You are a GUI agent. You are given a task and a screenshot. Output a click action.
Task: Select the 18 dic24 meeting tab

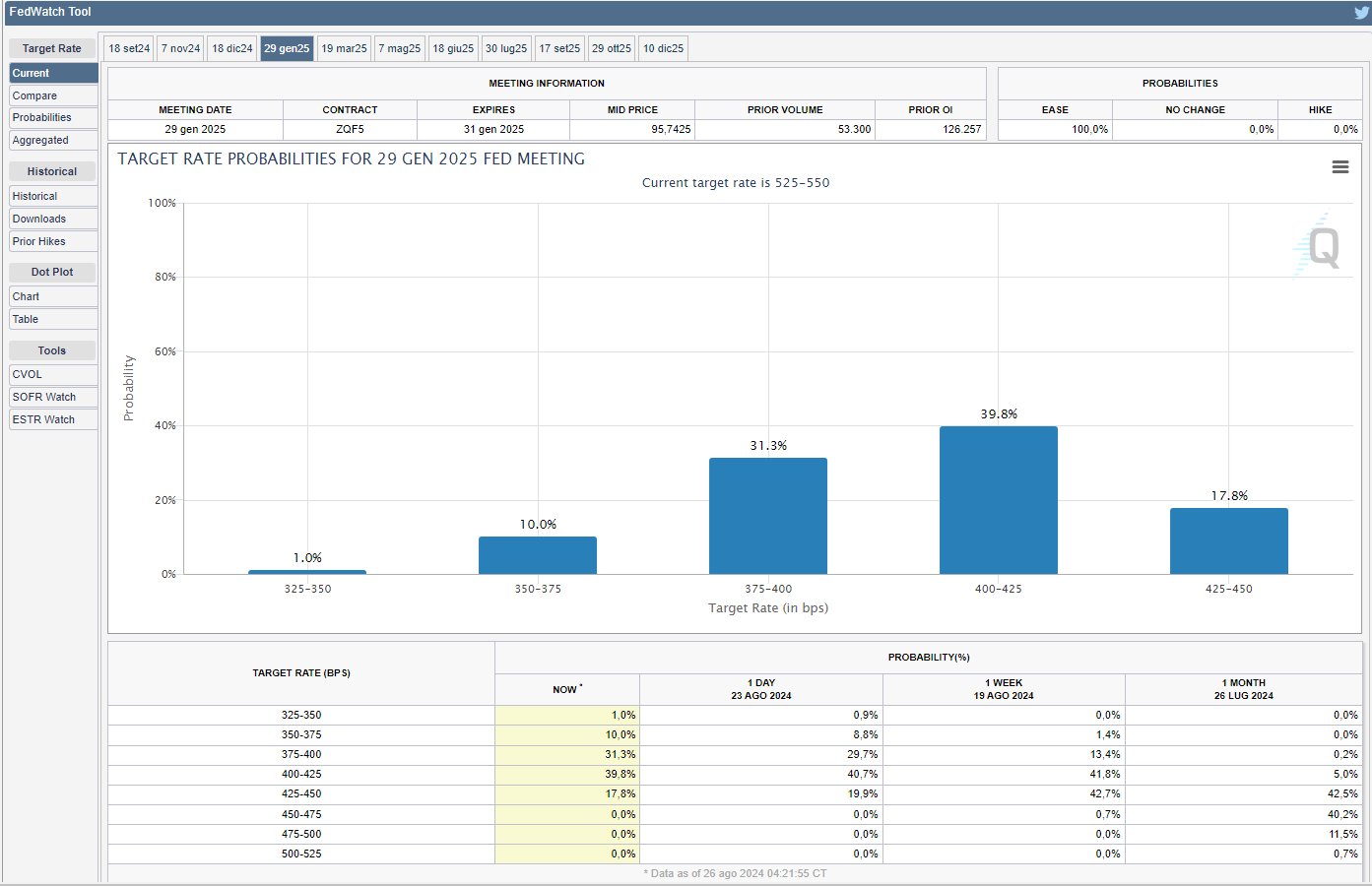coord(232,48)
